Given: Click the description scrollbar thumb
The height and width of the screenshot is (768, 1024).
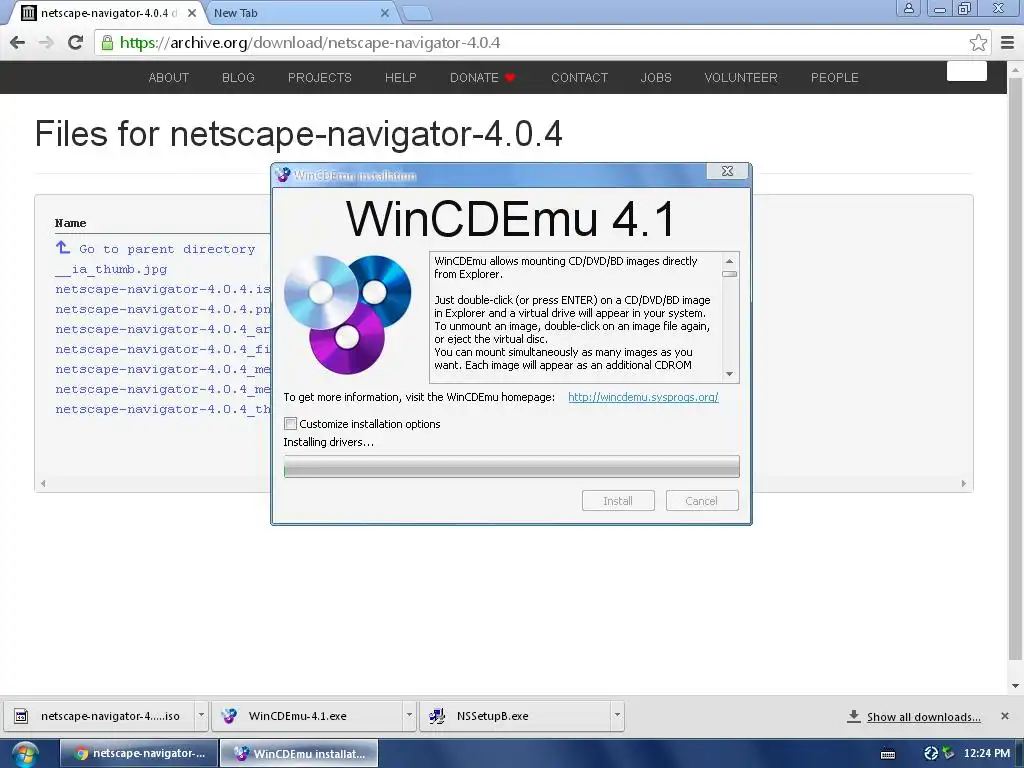Looking at the screenshot, I should point(729,274).
